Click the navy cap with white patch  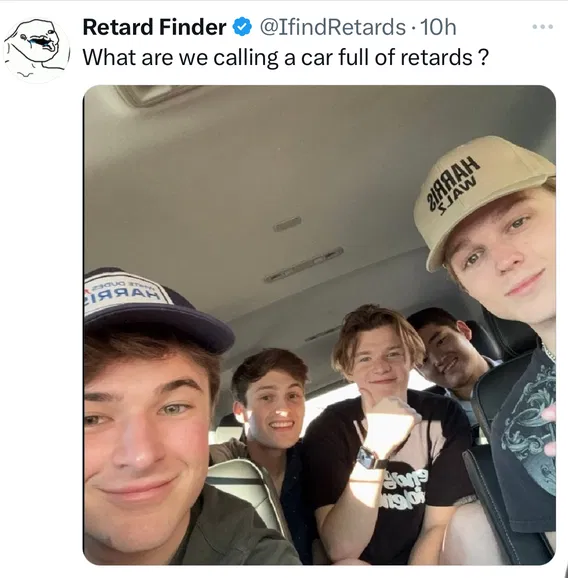click(155, 310)
